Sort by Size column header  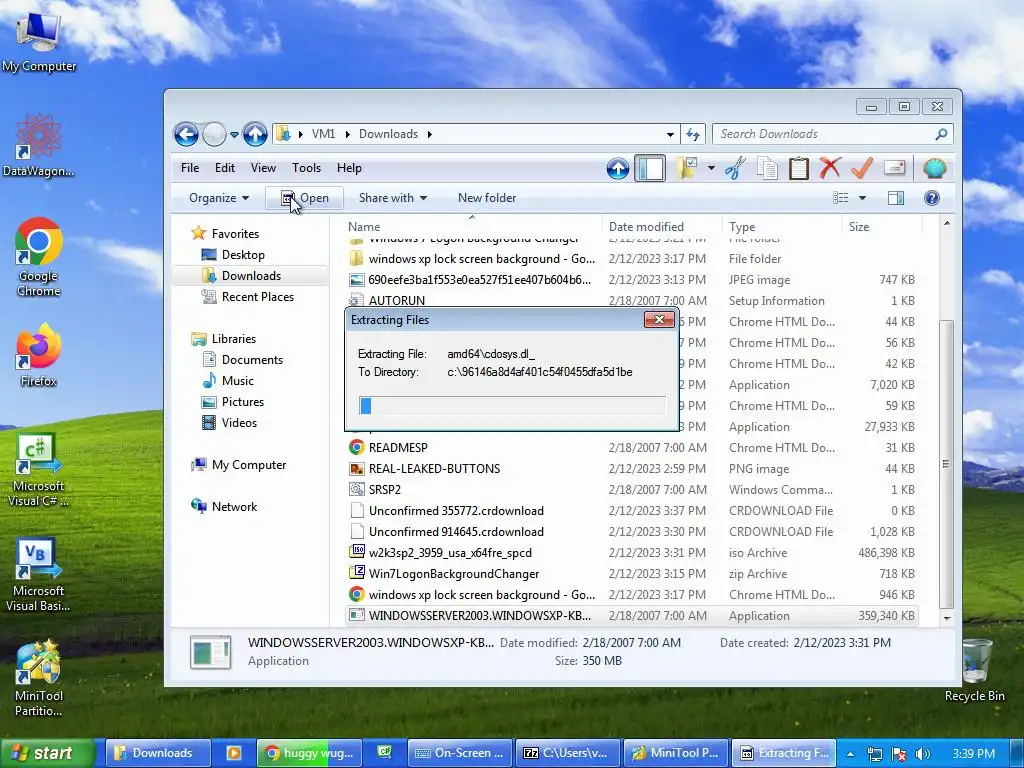(x=882, y=227)
